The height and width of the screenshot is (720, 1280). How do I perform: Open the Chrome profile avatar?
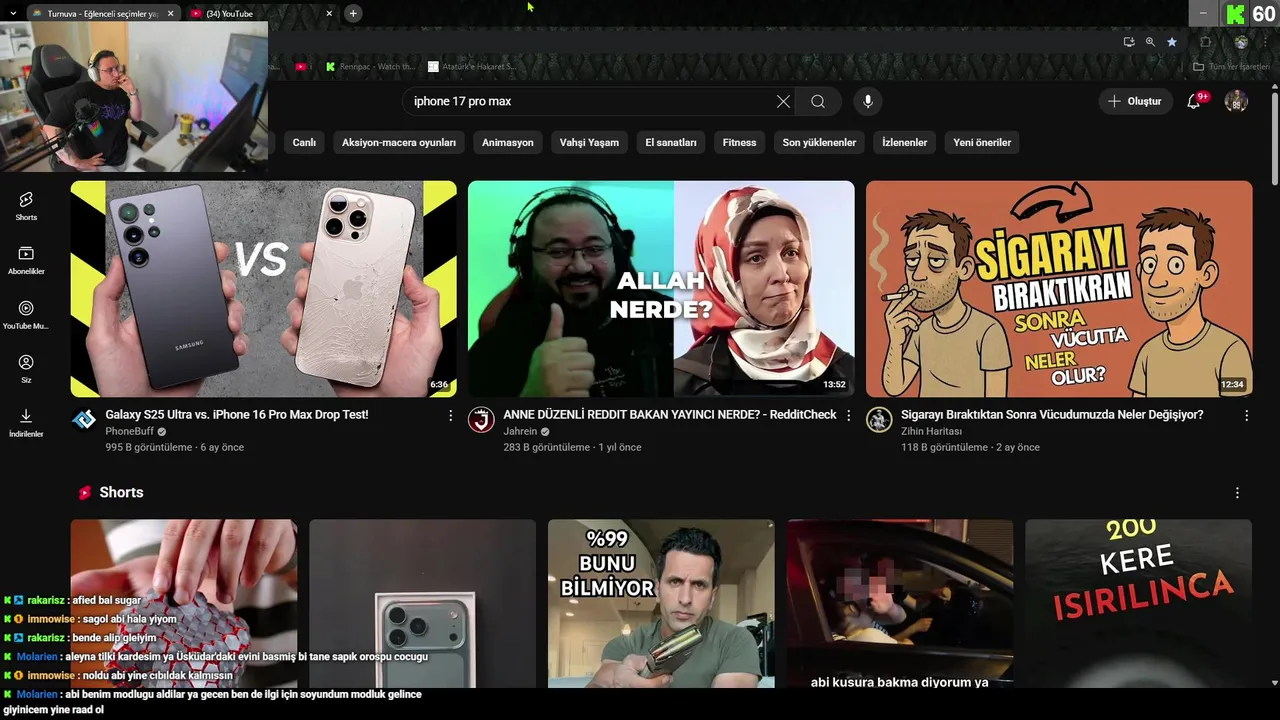point(1241,42)
